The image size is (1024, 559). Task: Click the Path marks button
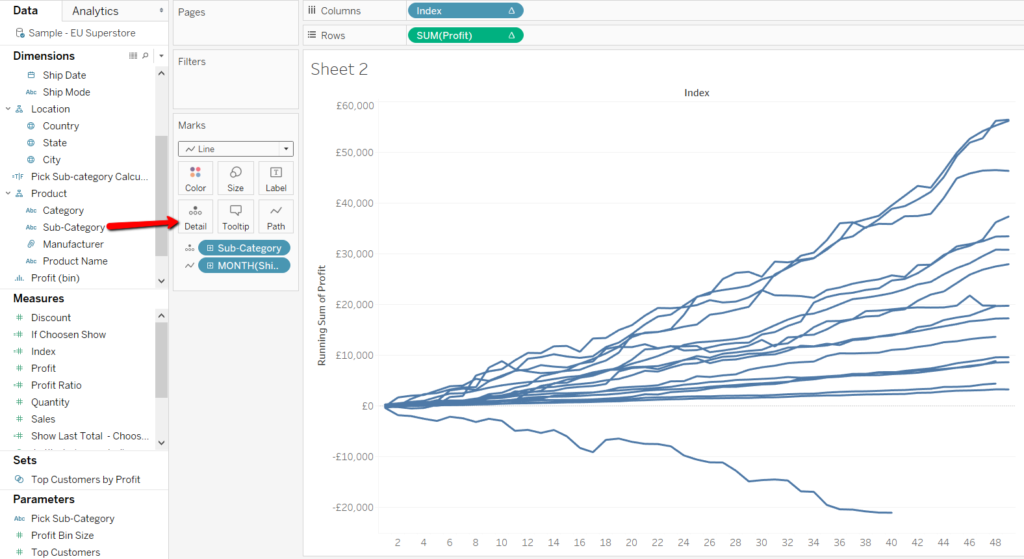tap(276, 217)
